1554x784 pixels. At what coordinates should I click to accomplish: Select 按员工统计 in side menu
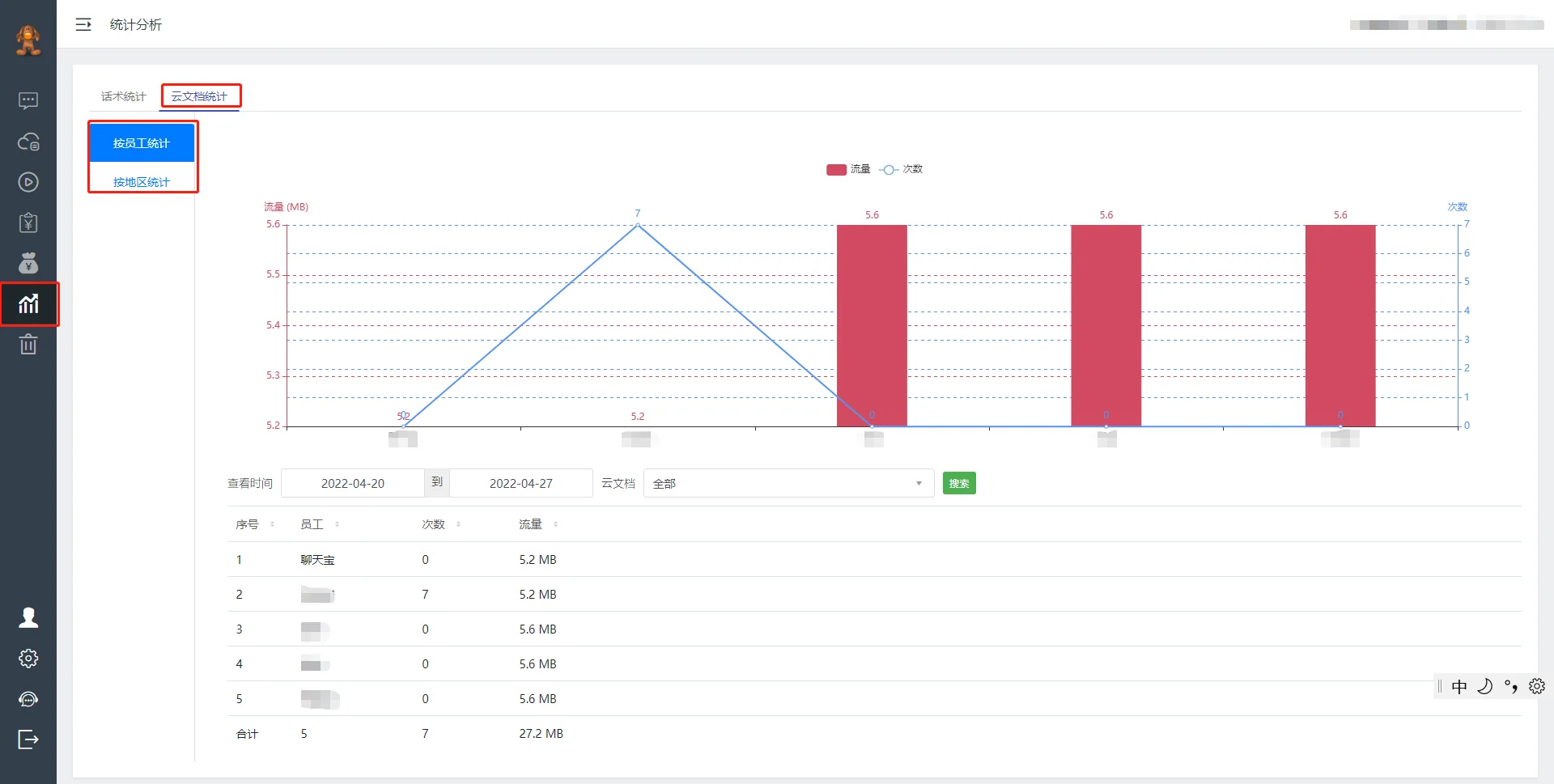coord(142,143)
